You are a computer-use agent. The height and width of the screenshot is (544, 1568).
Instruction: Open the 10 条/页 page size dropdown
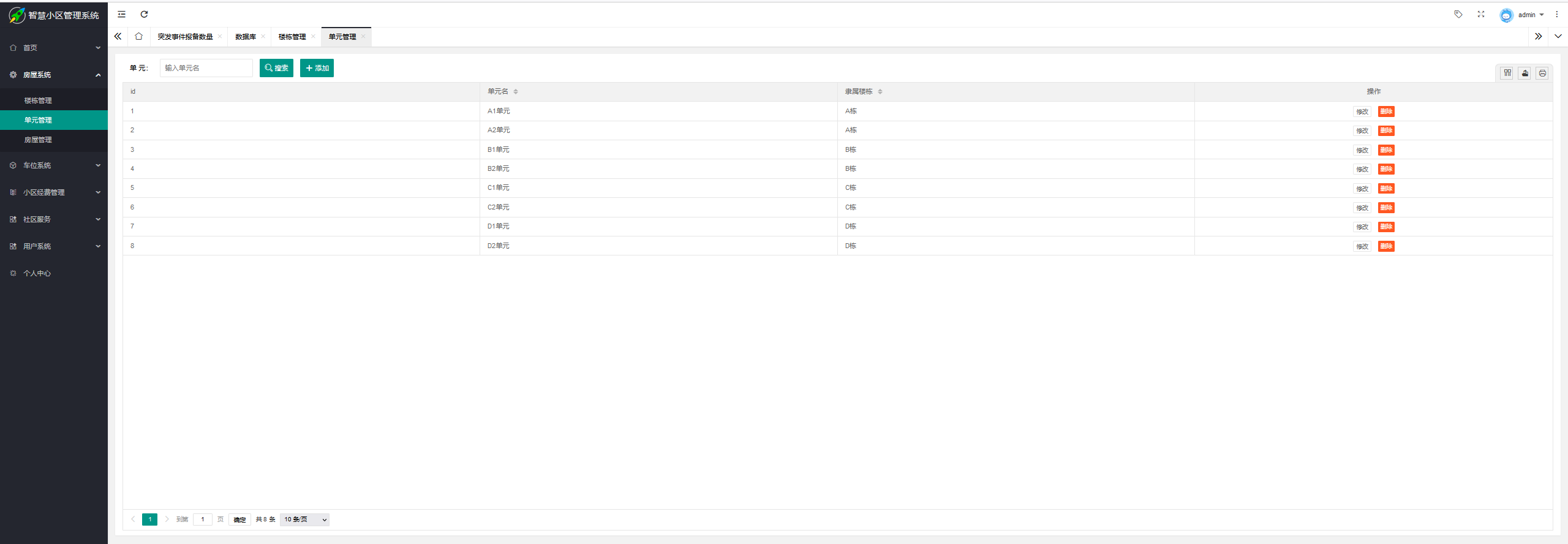(304, 519)
